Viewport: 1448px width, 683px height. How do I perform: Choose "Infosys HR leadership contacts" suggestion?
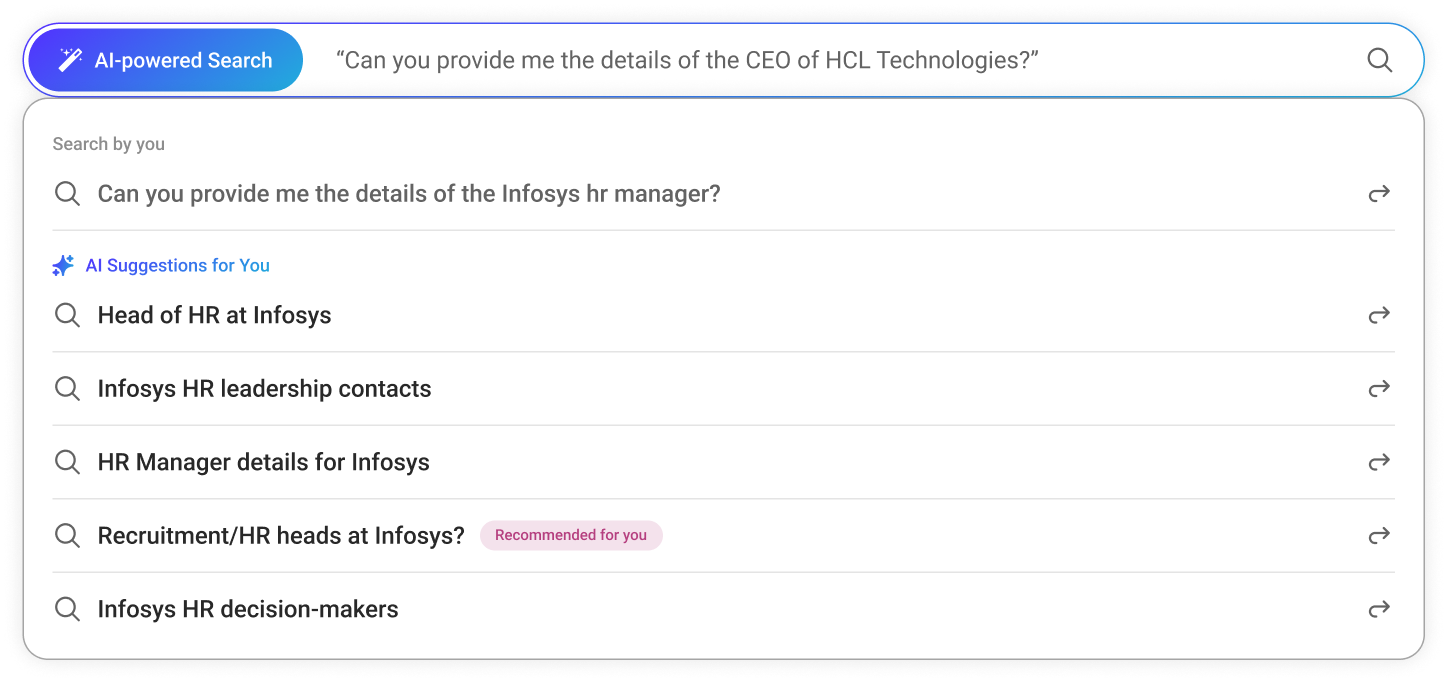tap(264, 389)
